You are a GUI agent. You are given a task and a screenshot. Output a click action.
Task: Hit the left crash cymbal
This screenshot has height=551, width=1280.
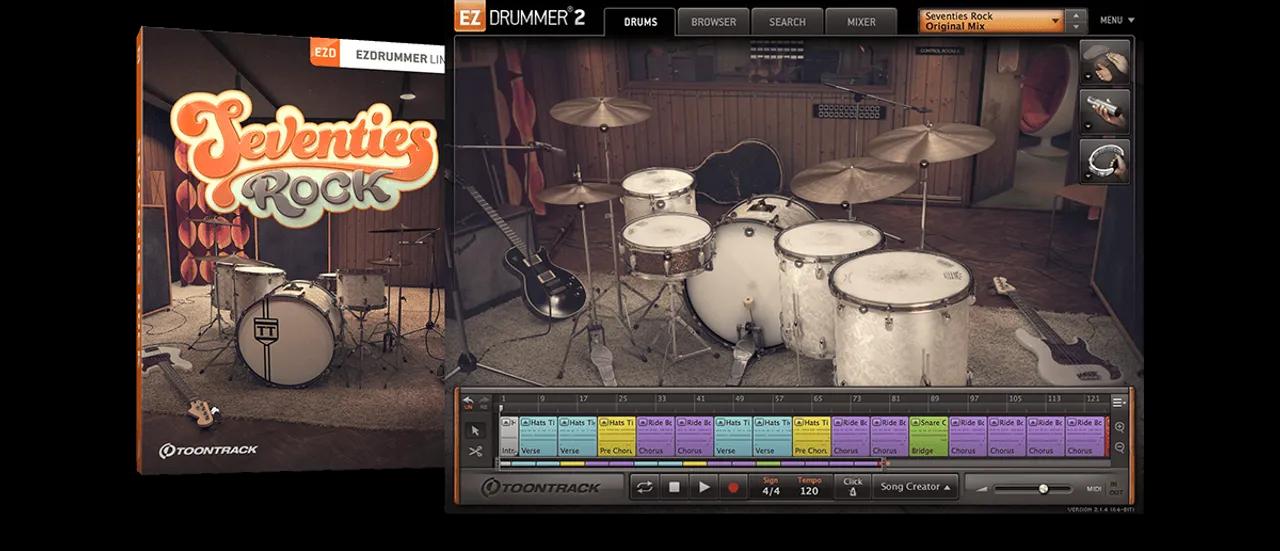point(600,110)
